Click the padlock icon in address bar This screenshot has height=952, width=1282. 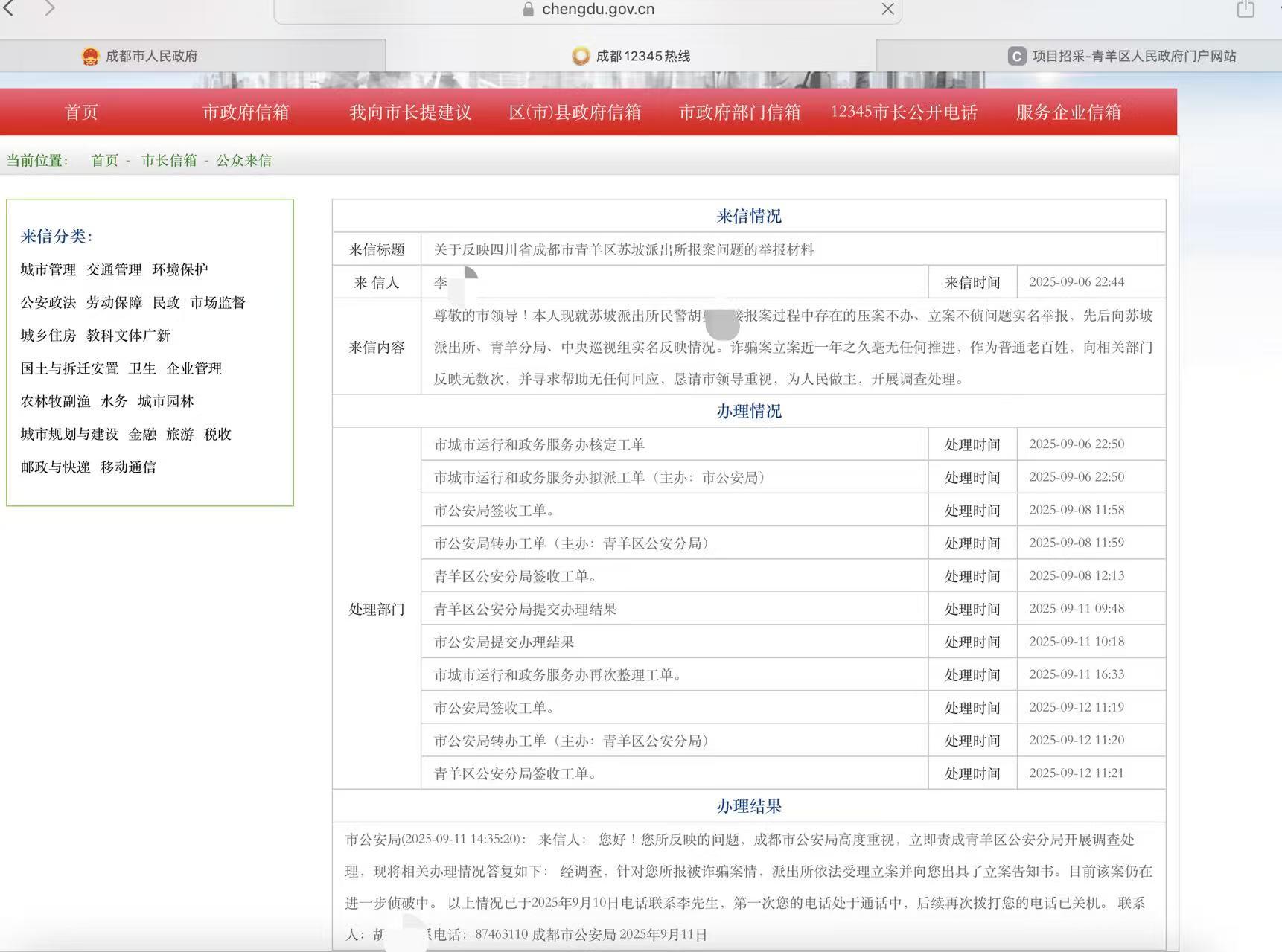(x=529, y=10)
